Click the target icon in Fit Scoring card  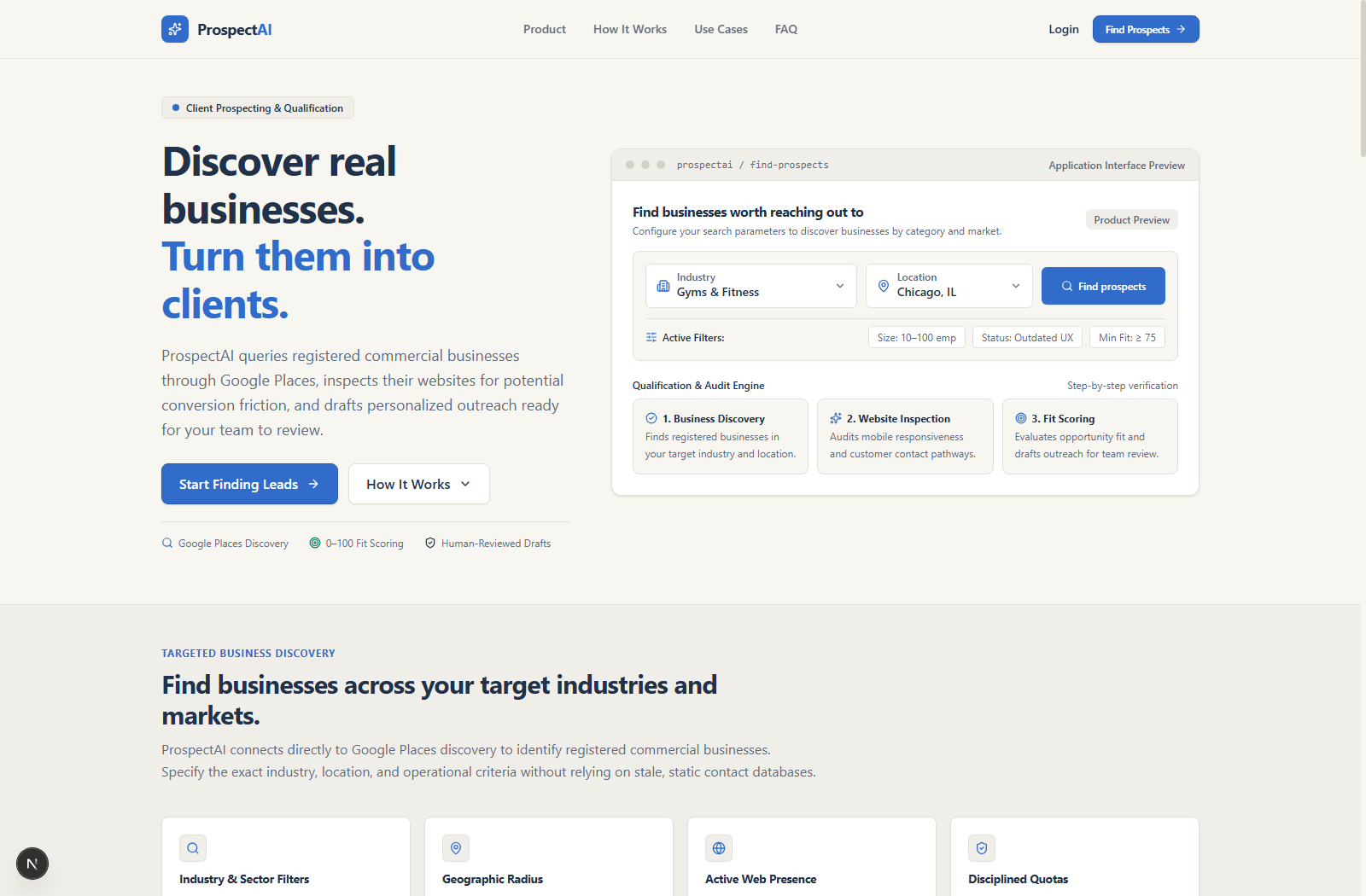[1021, 418]
